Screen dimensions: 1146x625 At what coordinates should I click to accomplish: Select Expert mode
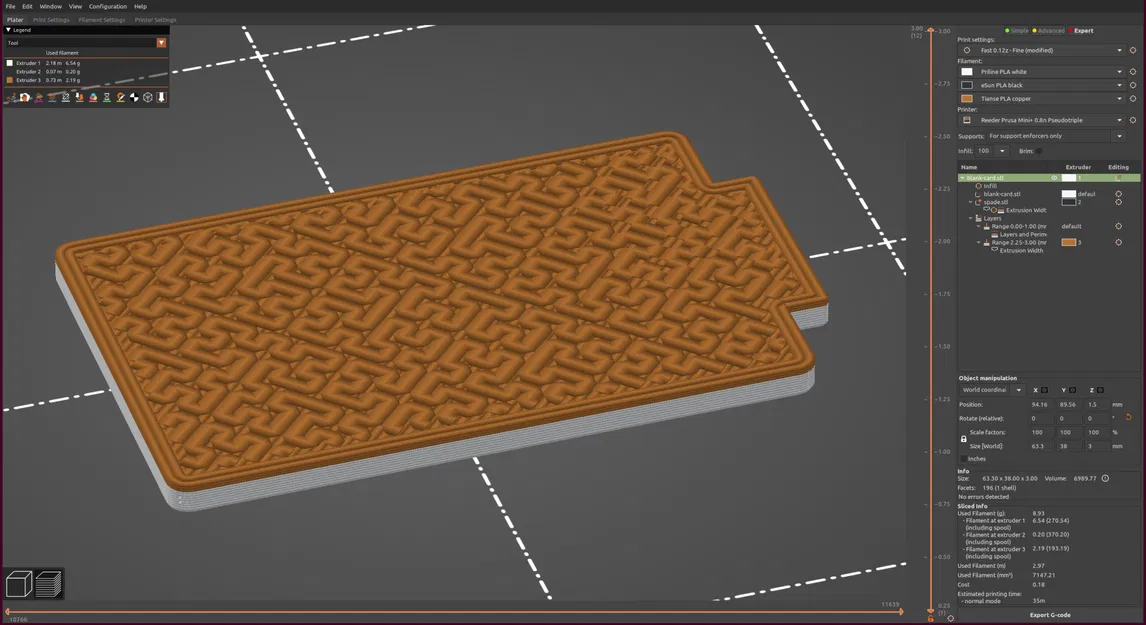(x=1081, y=31)
